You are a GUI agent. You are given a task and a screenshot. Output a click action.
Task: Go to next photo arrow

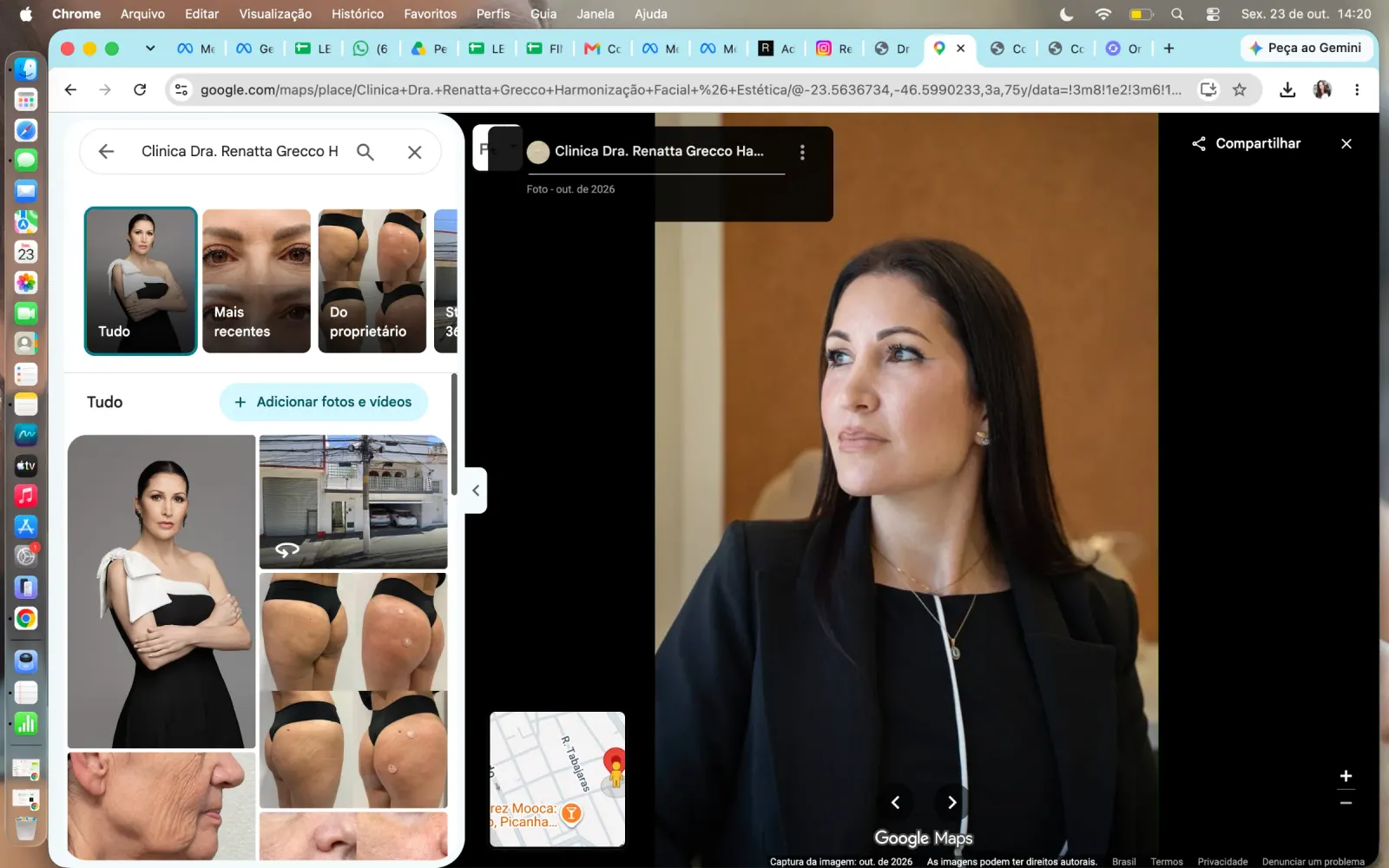point(952,802)
